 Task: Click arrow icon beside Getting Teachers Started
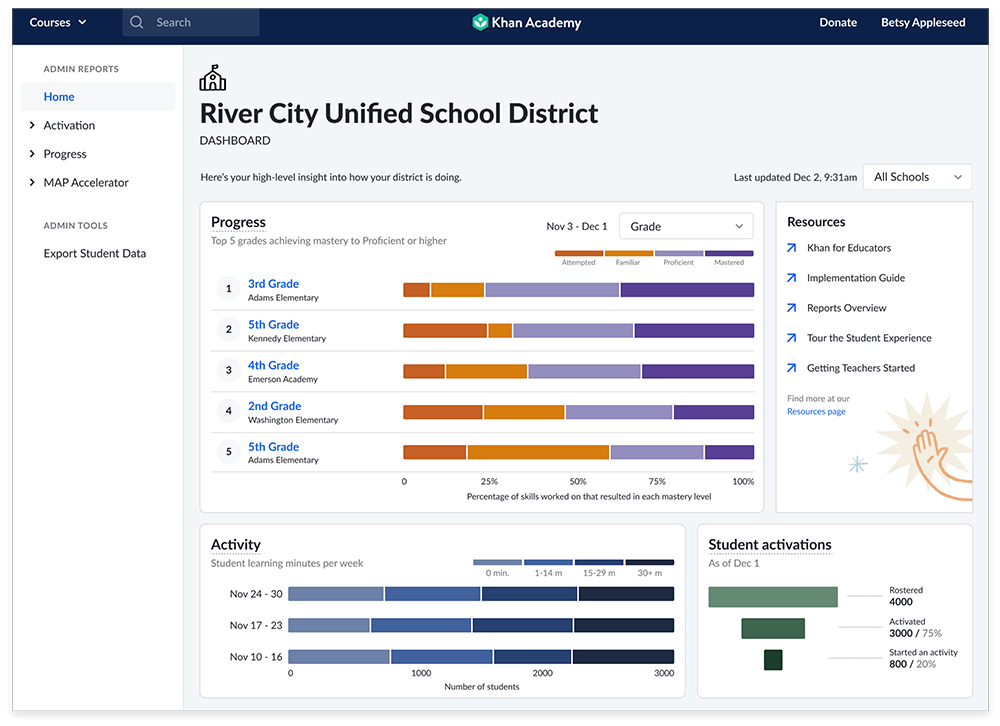(x=792, y=368)
